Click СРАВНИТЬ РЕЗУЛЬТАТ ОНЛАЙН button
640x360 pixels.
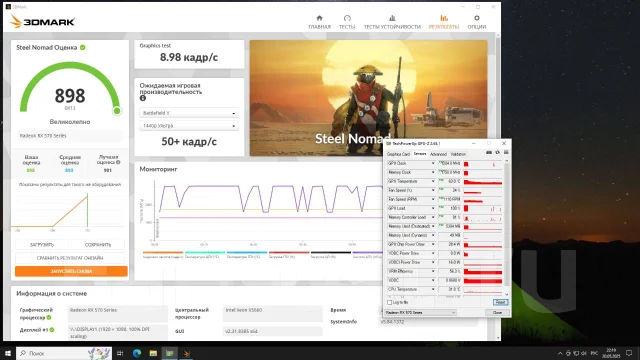point(70,258)
